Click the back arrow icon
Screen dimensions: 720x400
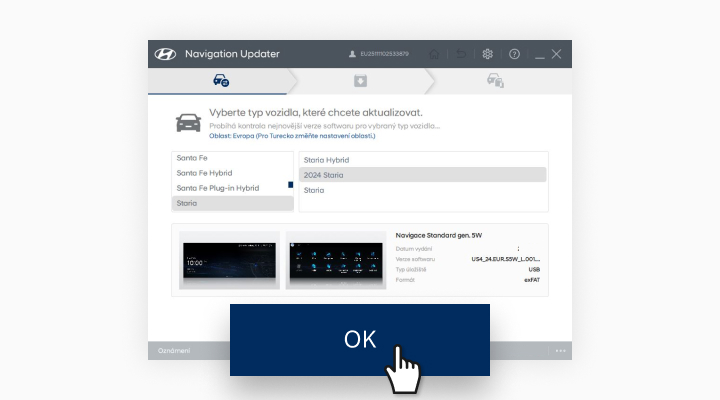tap(461, 54)
